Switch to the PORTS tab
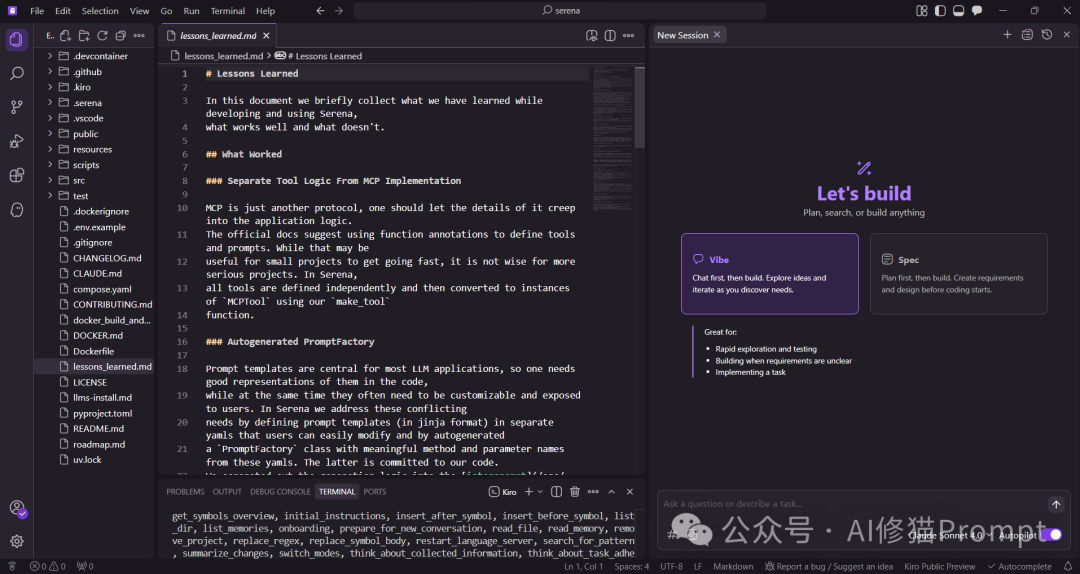The image size is (1080, 574). click(375, 491)
